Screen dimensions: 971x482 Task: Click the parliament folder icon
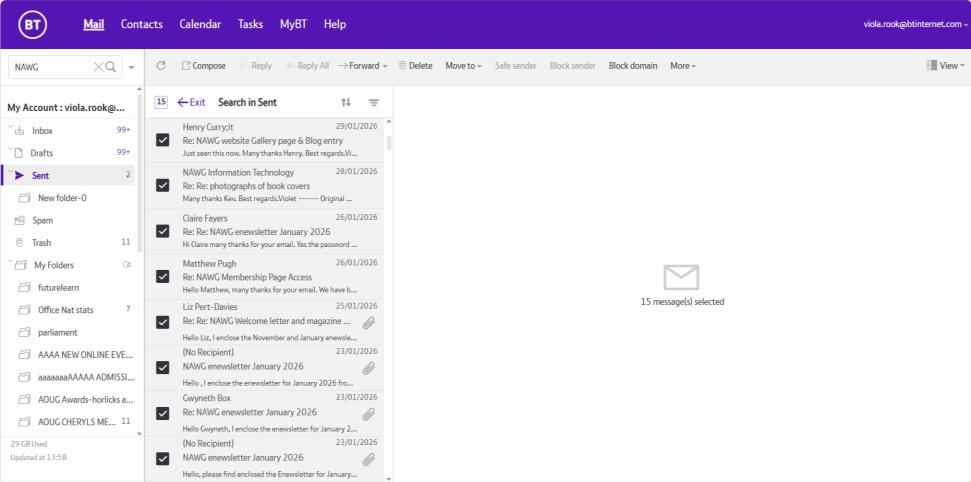pyautogui.click(x=25, y=332)
